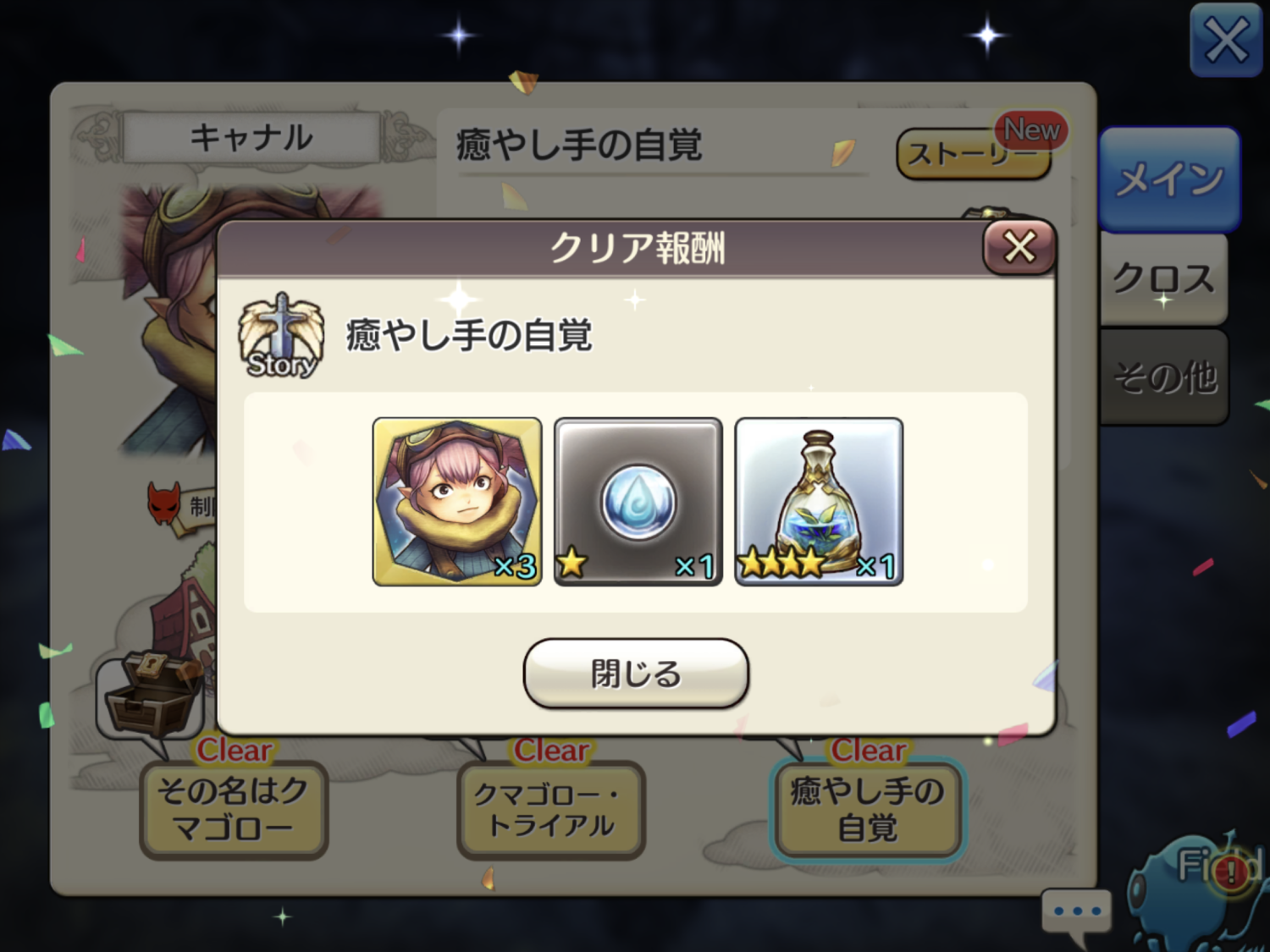Select the クマゴロー・トライアル story node
The image size is (1270, 952).
coord(551,810)
